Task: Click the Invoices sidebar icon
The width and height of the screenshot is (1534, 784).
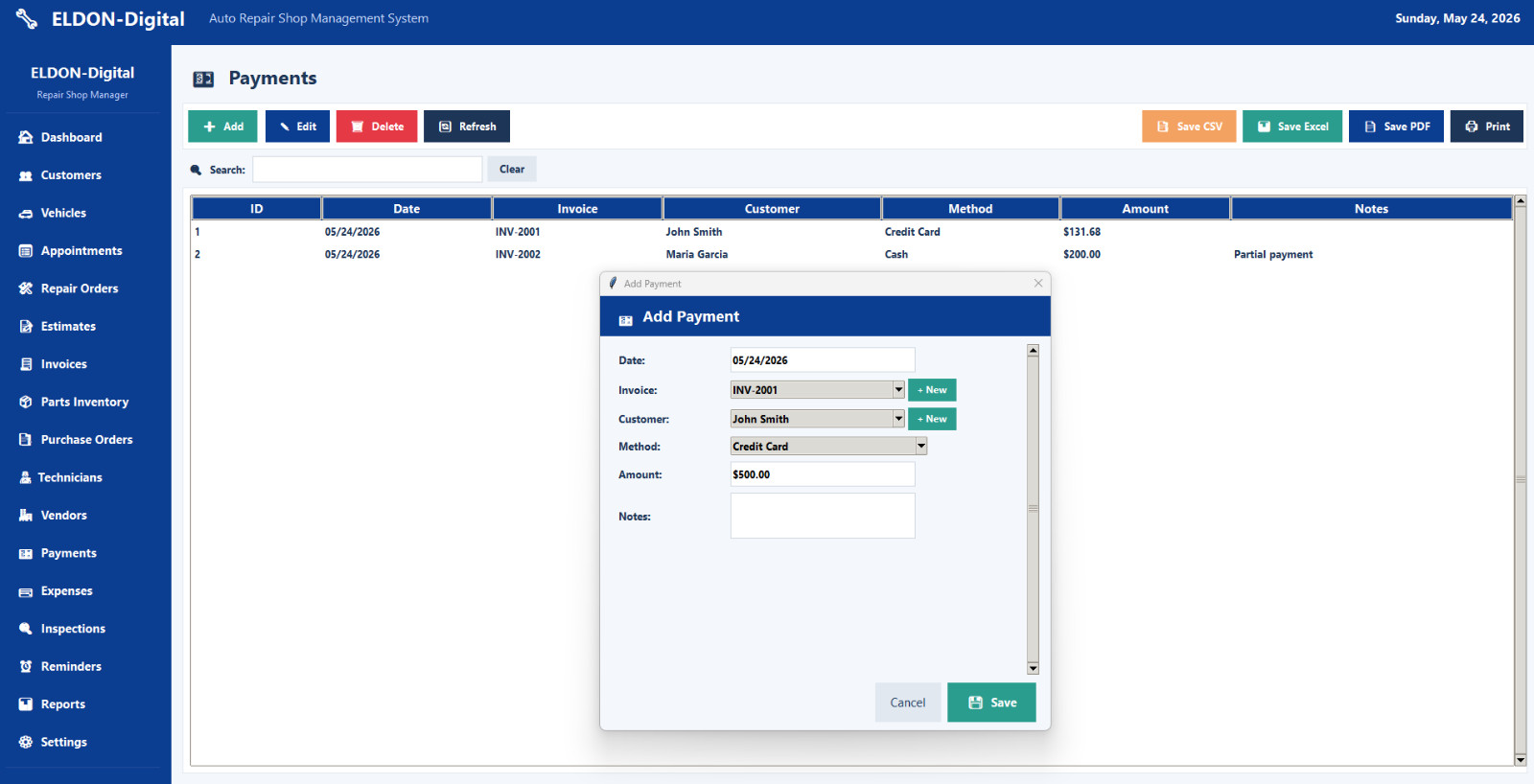Action: point(26,364)
